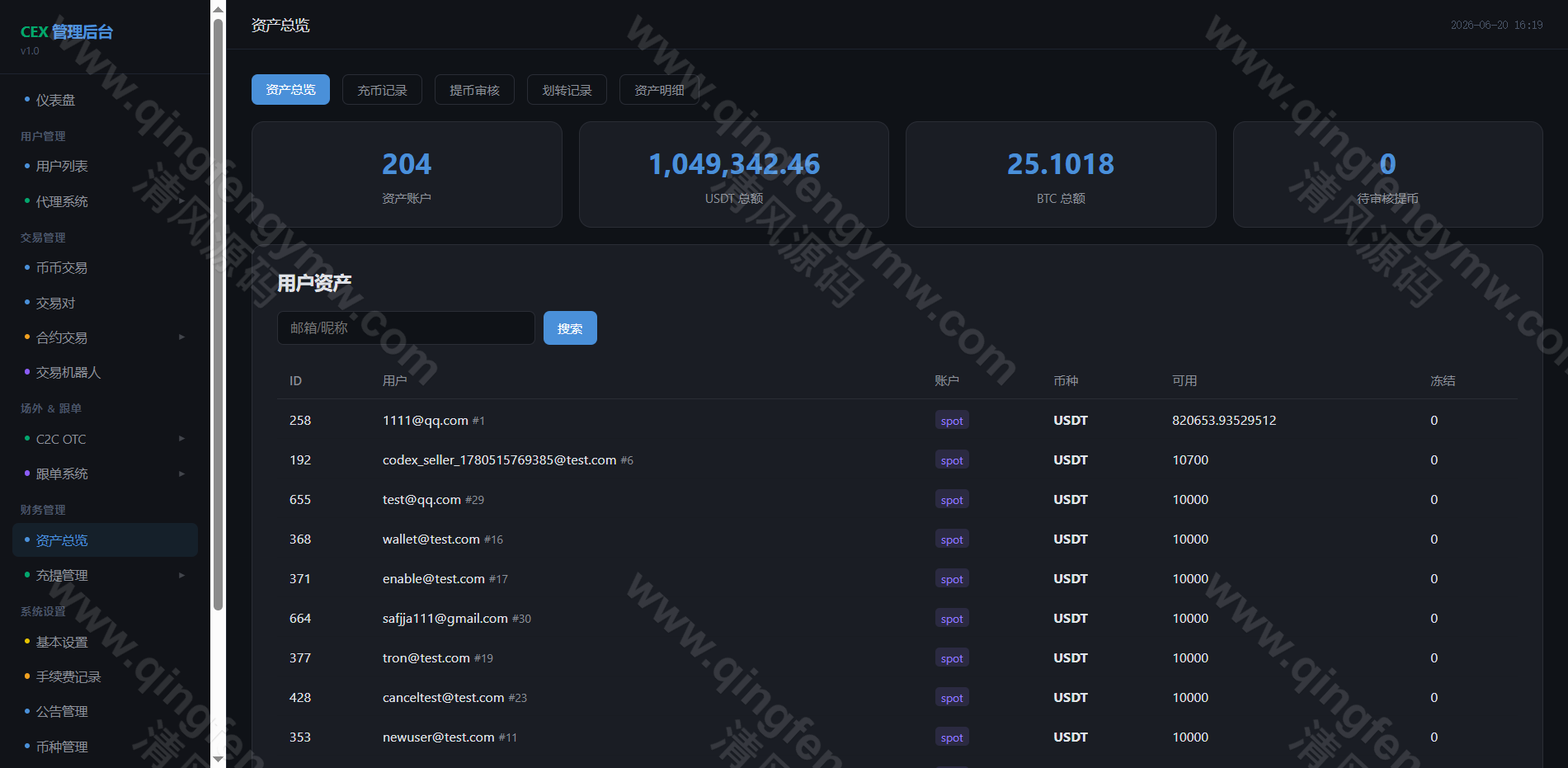Click the available balance 820653.93529512
Image resolution: width=1568 pixels, height=768 pixels.
click(1224, 421)
